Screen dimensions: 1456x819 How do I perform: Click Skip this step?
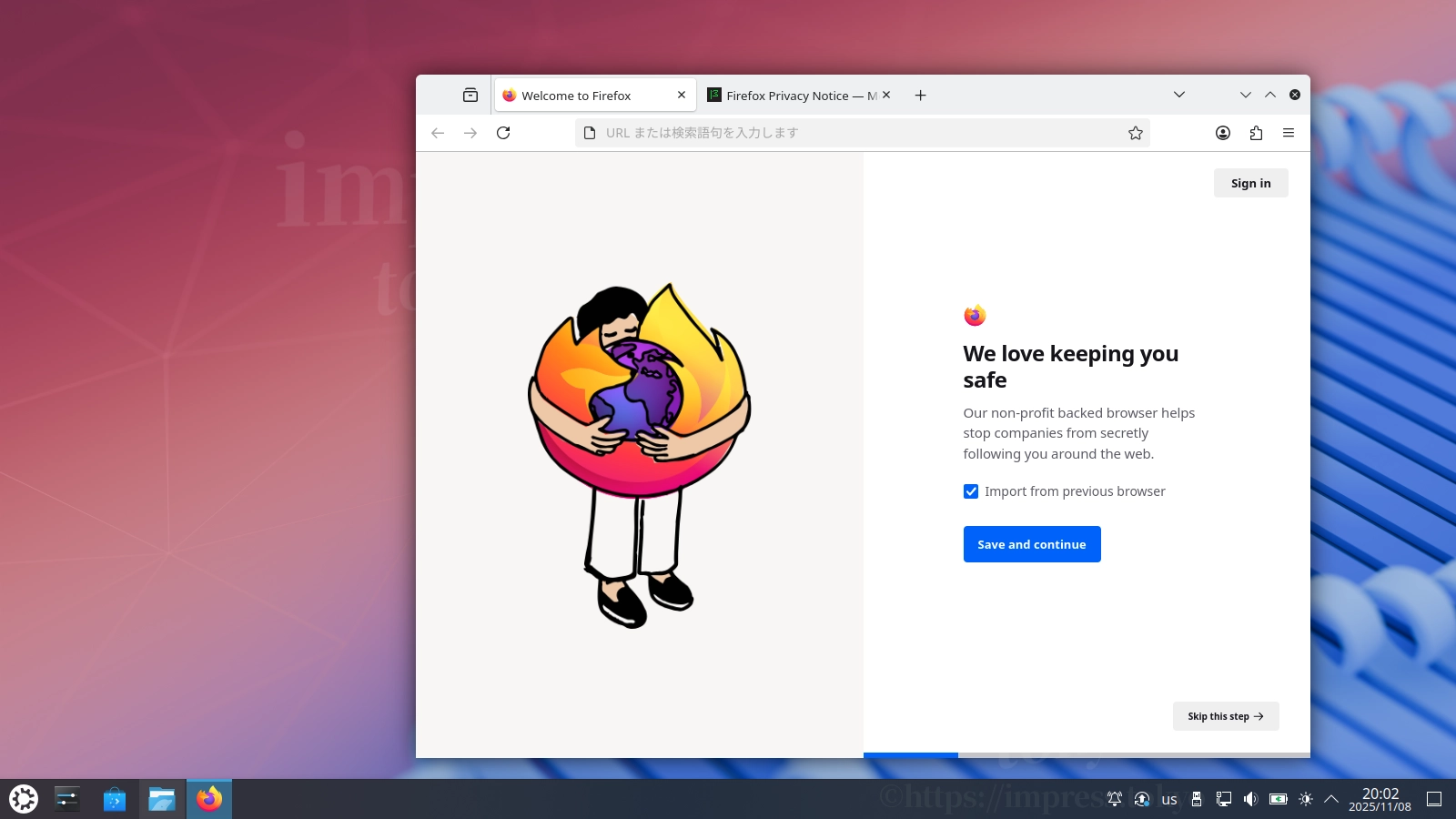pyautogui.click(x=1226, y=716)
